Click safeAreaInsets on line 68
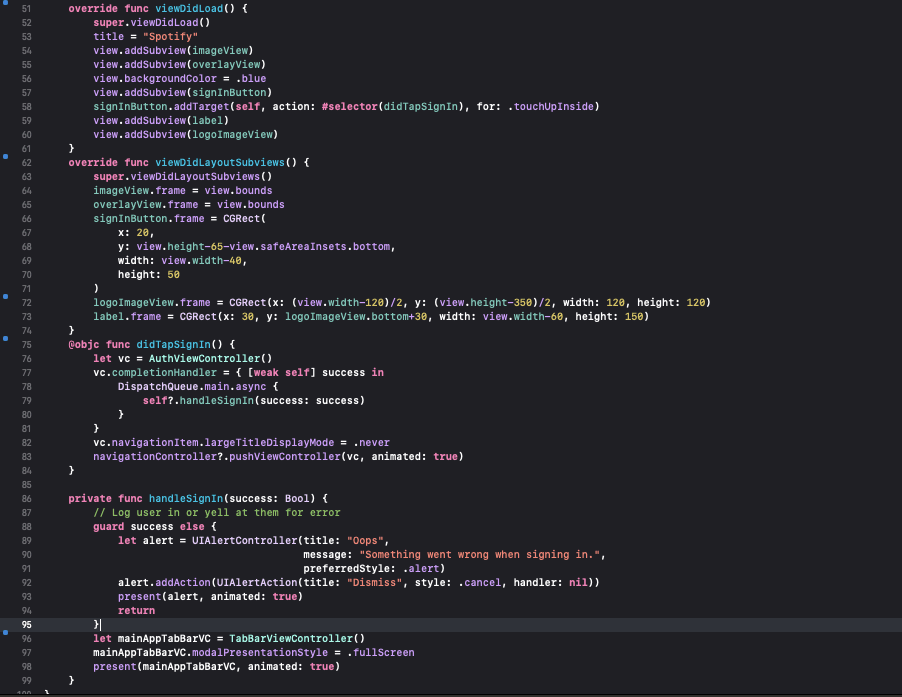The height and width of the screenshot is (697, 902). coord(303,247)
